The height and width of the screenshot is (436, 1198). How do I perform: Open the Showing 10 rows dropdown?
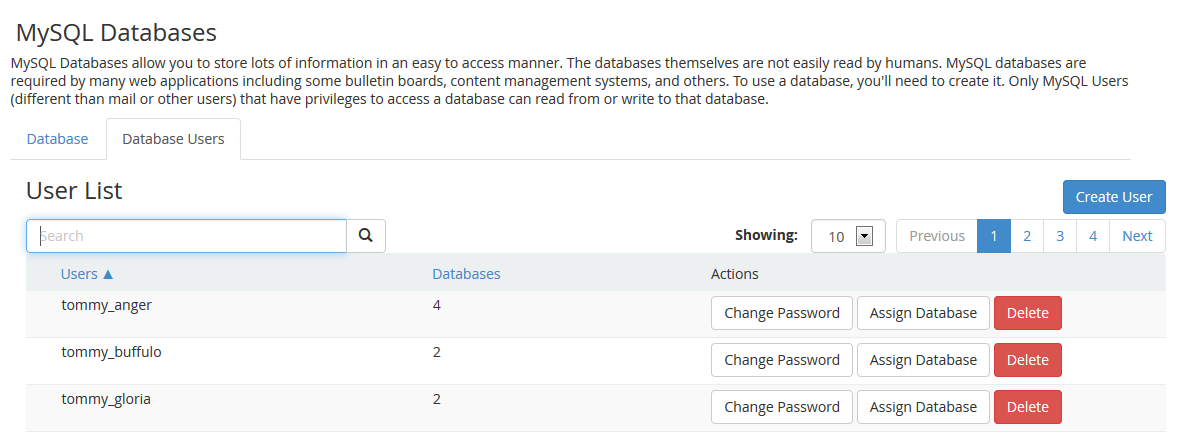tap(848, 236)
